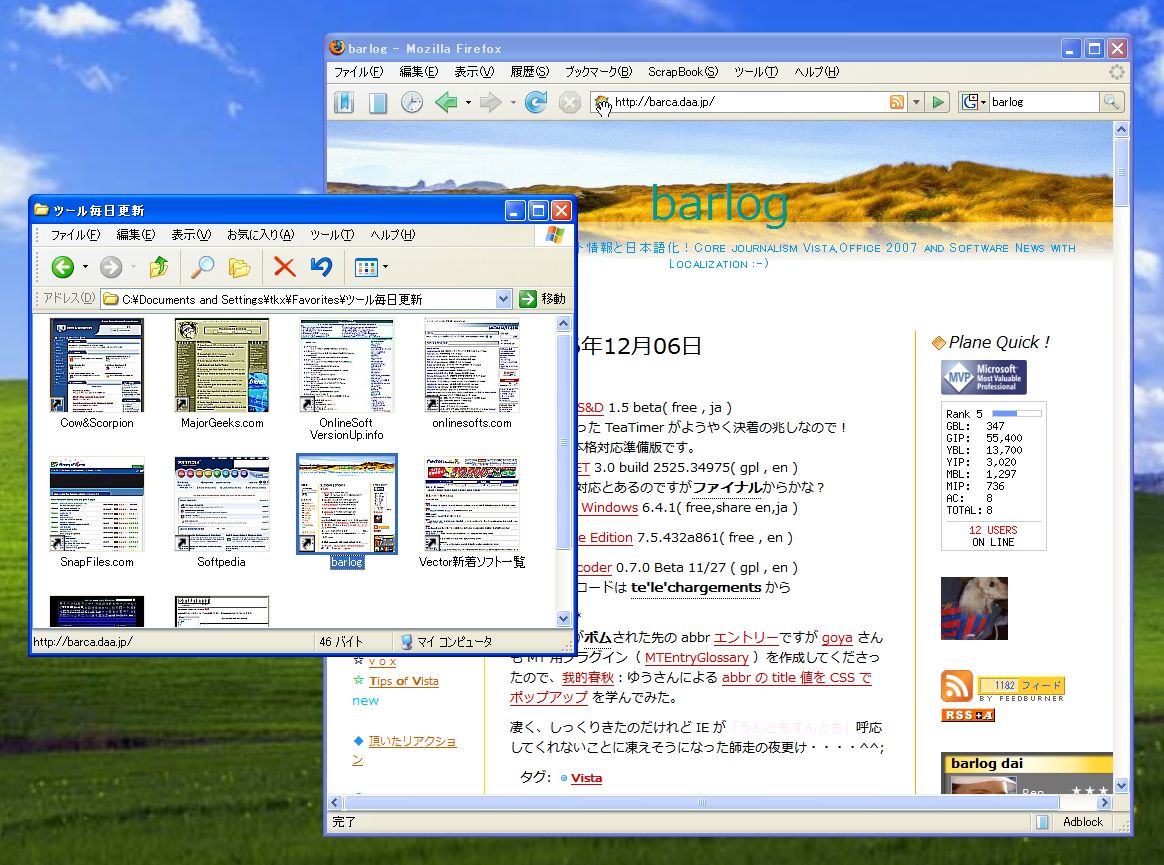This screenshot has width=1164, height=865.
Task: Click the Firefox Stop loading button
Action: click(x=569, y=102)
